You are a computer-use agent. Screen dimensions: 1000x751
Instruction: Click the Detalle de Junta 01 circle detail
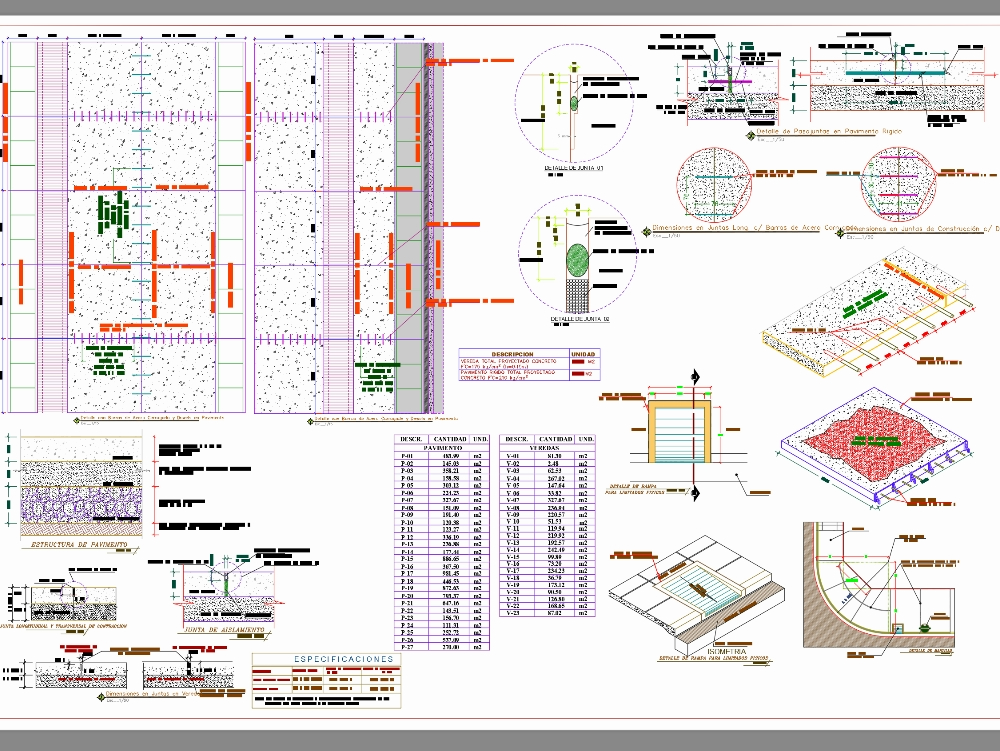click(572, 103)
